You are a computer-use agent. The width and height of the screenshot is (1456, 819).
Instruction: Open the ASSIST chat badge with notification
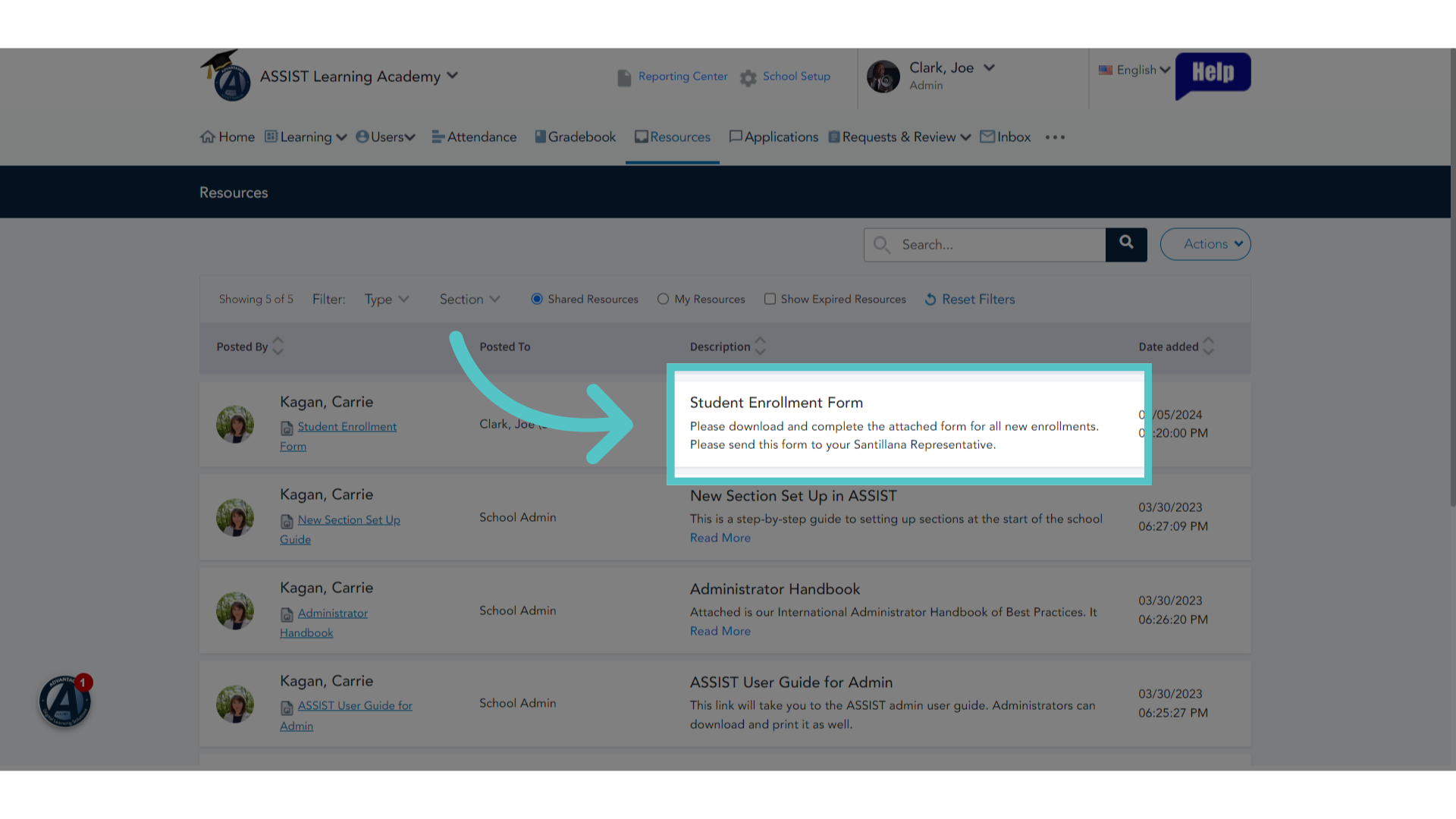[66, 701]
